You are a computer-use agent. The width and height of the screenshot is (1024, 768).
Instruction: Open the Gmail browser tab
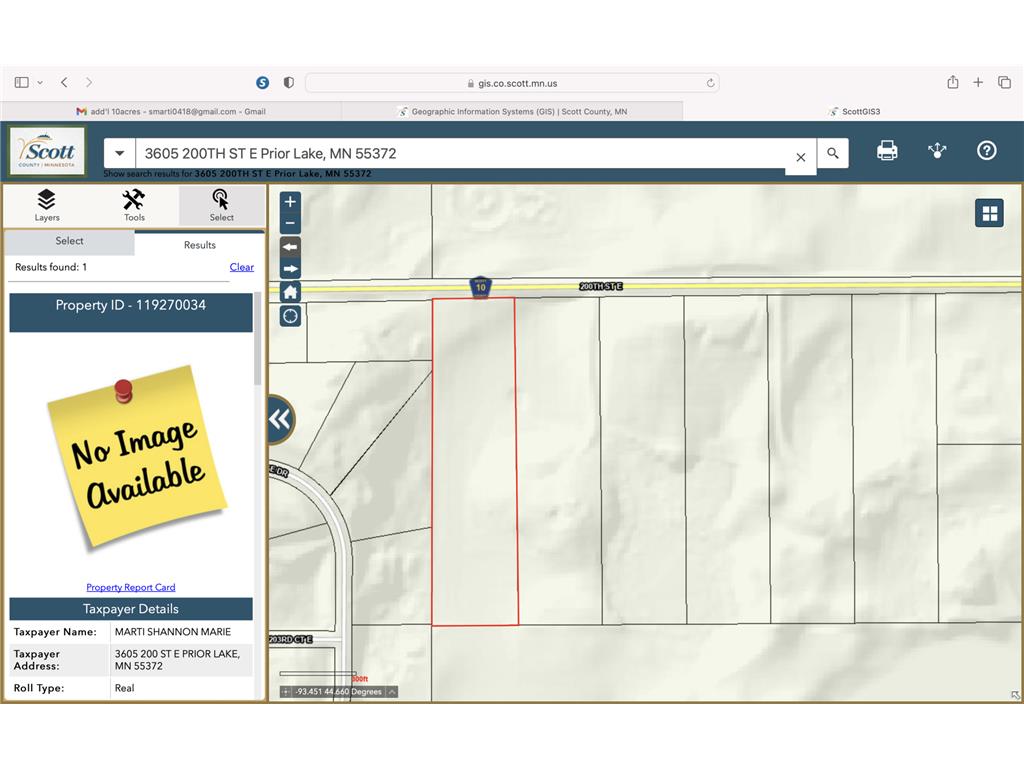click(x=171, y=112)
